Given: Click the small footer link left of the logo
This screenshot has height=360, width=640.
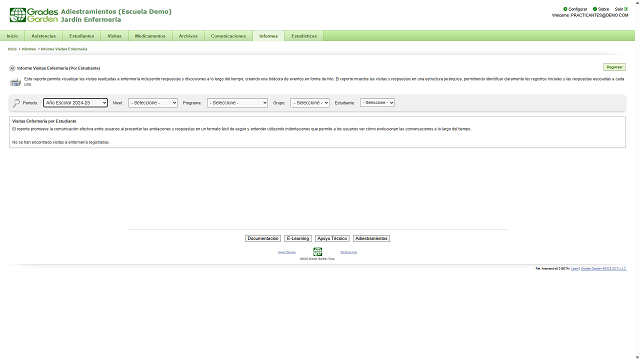Looking at the screenshot, I should (x=287, y=252).
